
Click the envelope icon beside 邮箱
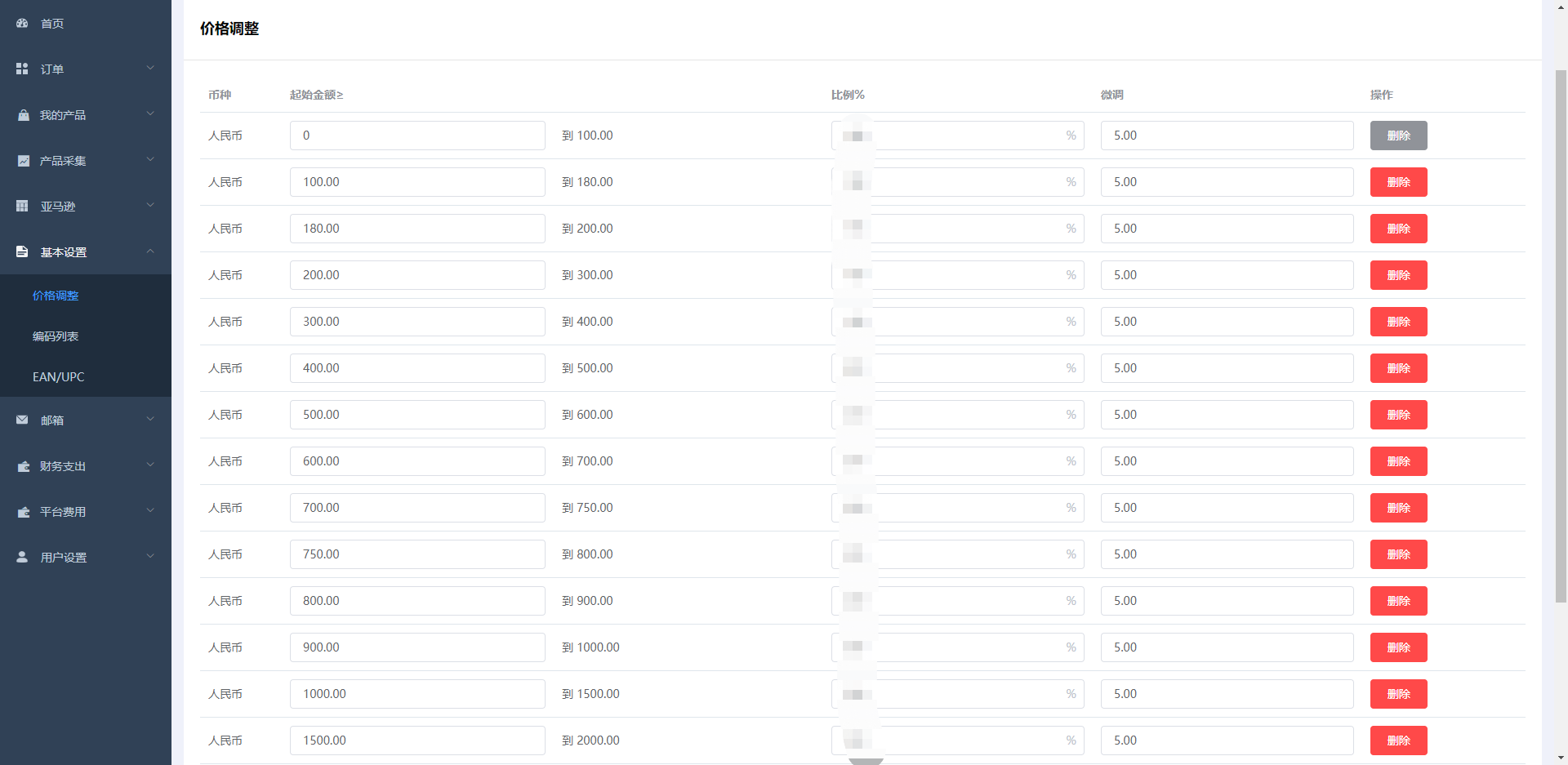pos(22,420)
